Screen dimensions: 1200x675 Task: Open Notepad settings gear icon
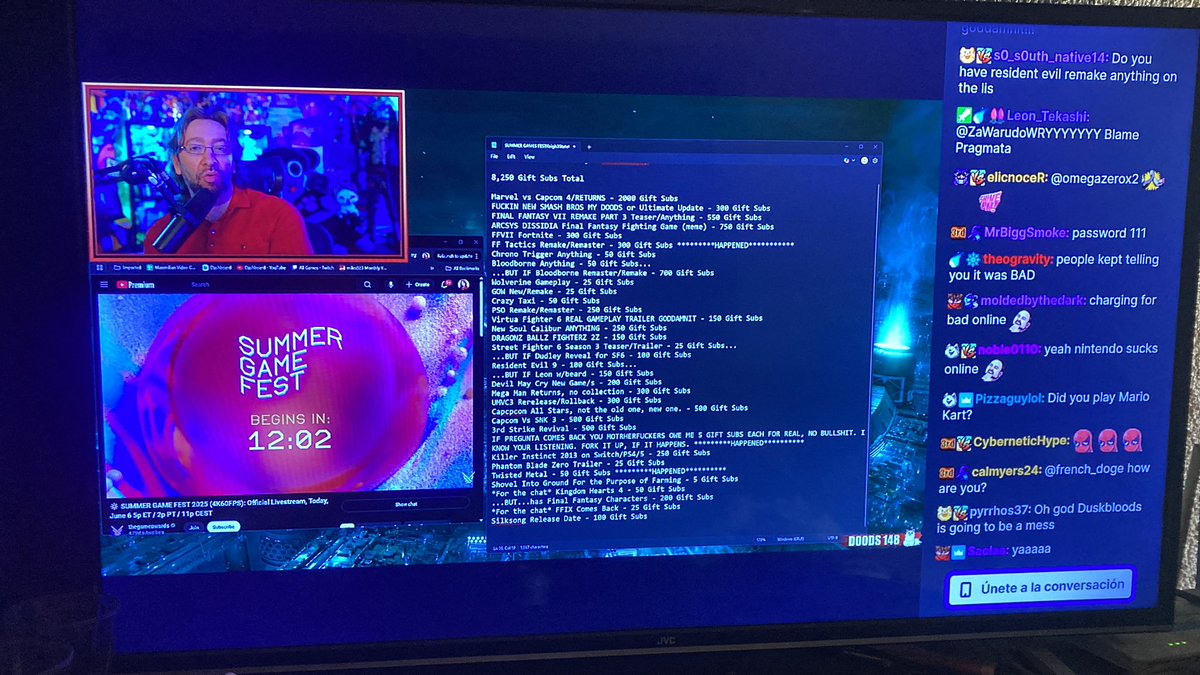click(x=875, y=160)
